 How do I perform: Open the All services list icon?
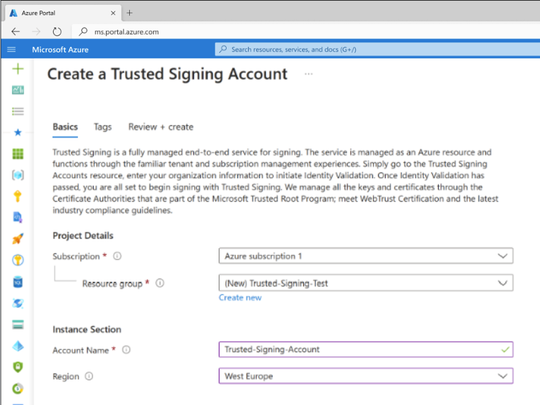click(x=18, y=111)
